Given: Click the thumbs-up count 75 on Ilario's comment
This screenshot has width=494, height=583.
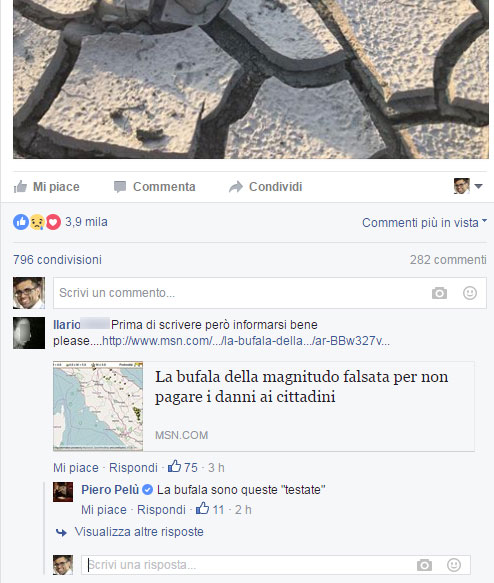Looking at the screenshot, I should (183, 467).
